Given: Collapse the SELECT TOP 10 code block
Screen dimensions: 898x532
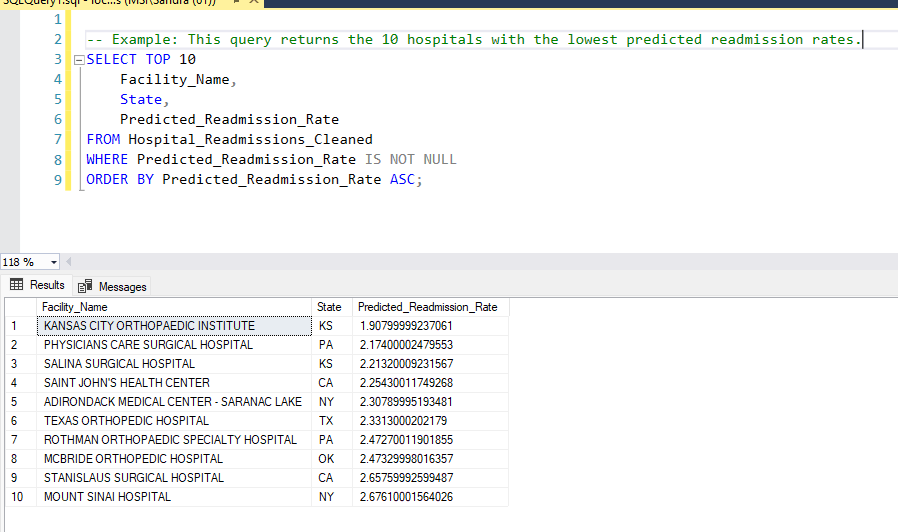Looking at the screenshot, I should pos(80,60).
